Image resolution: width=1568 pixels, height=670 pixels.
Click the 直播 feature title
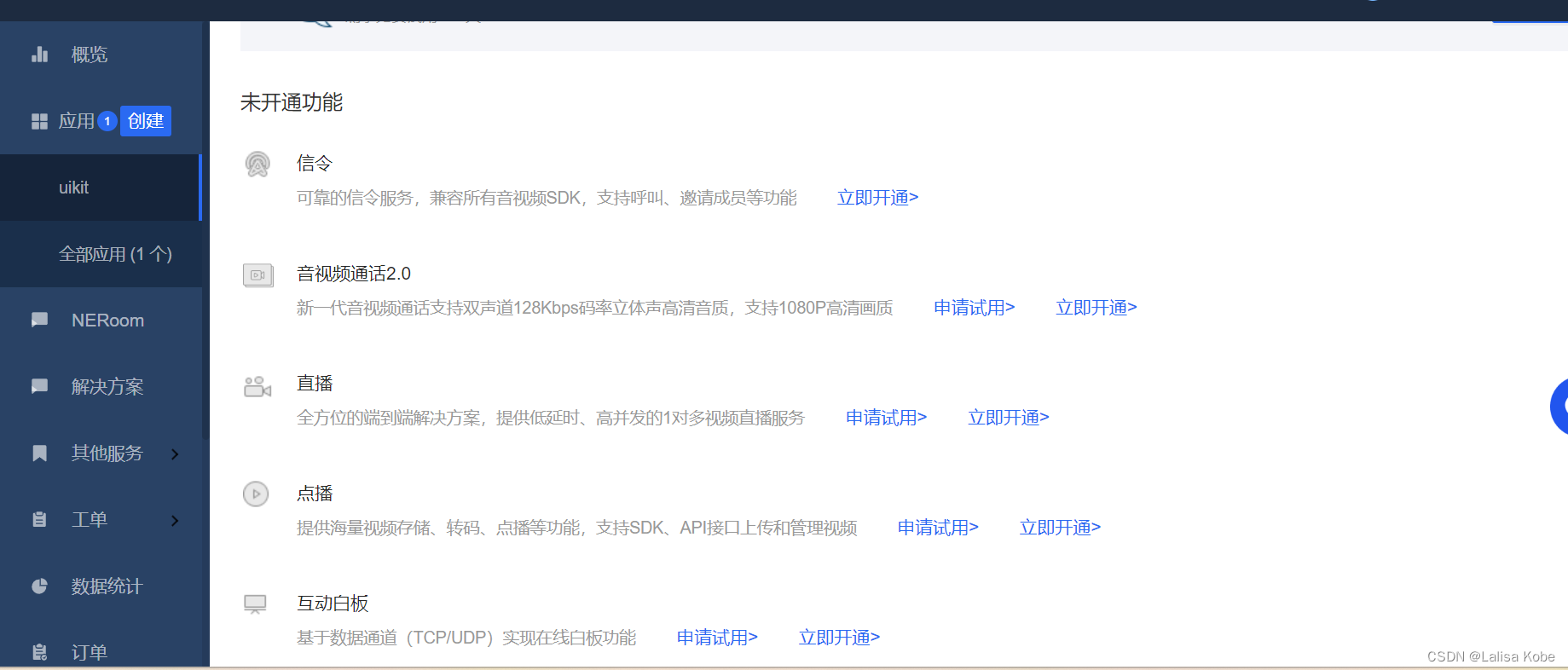click(315, 384)
